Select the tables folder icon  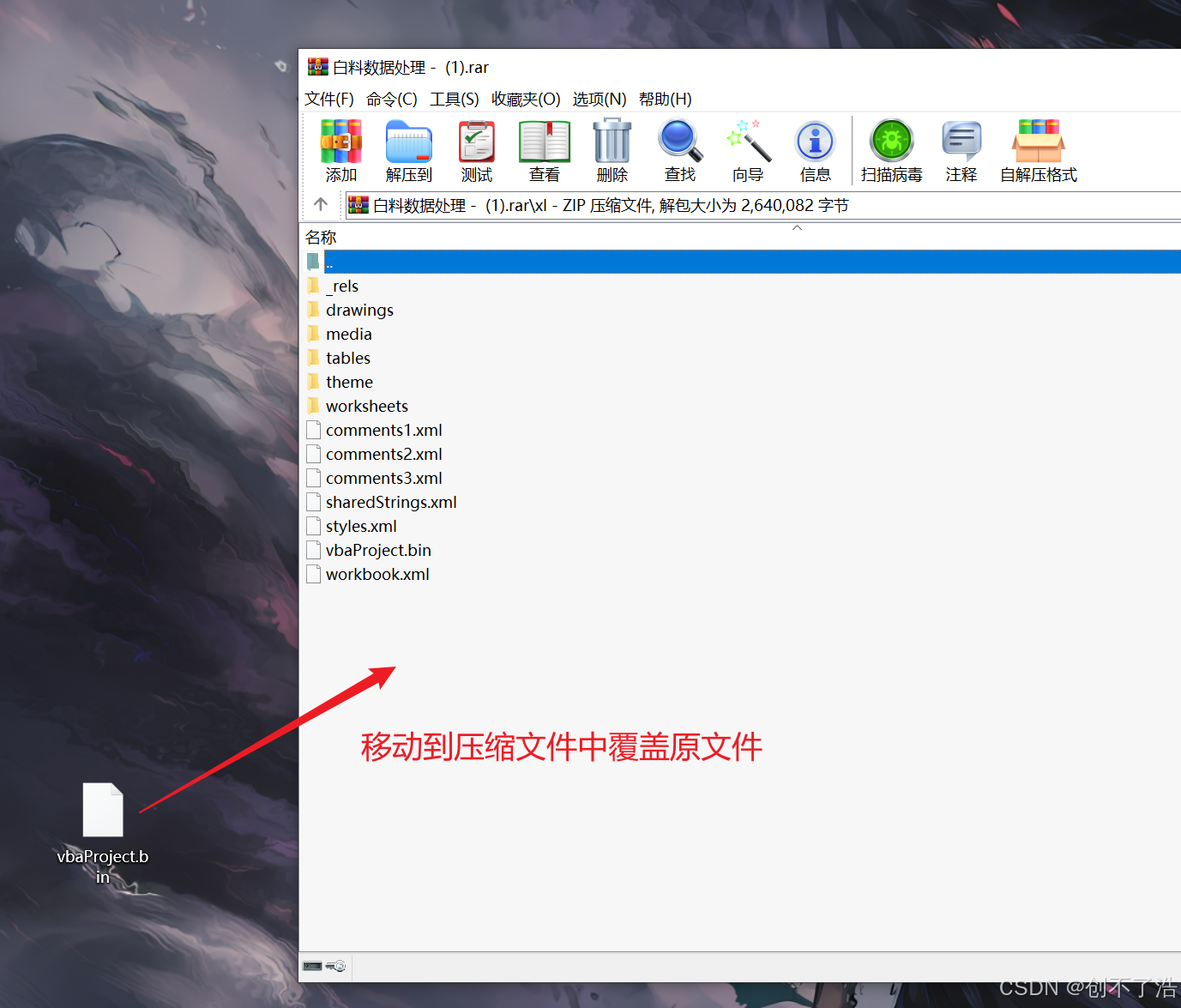point(313,358)
